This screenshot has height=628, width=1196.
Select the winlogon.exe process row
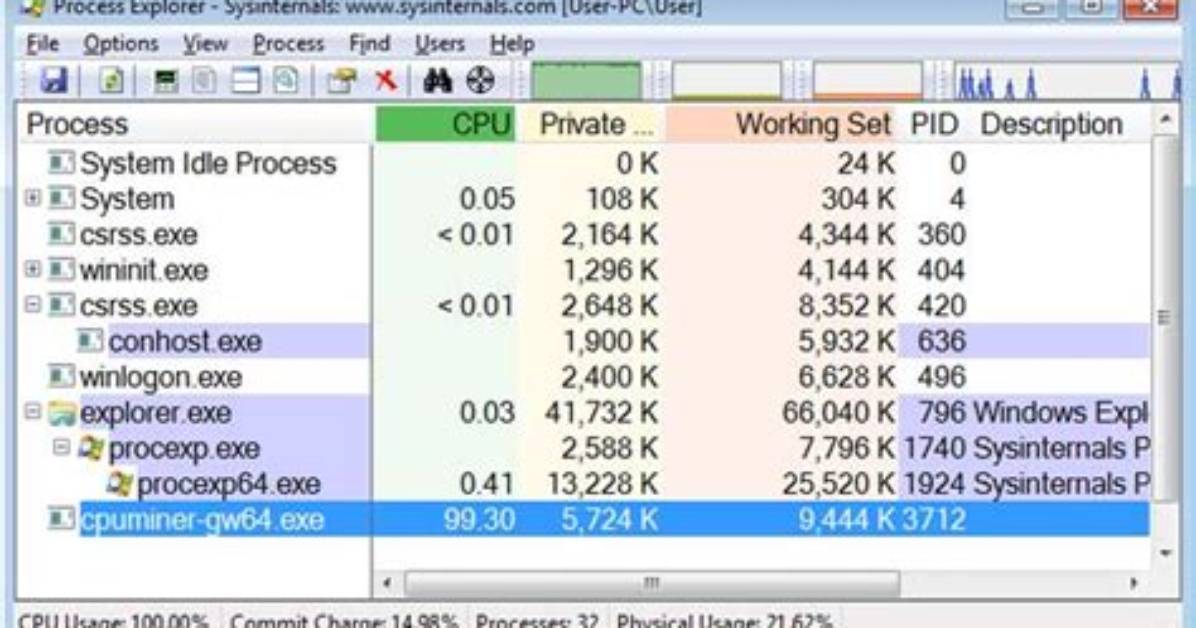point(584,377)
